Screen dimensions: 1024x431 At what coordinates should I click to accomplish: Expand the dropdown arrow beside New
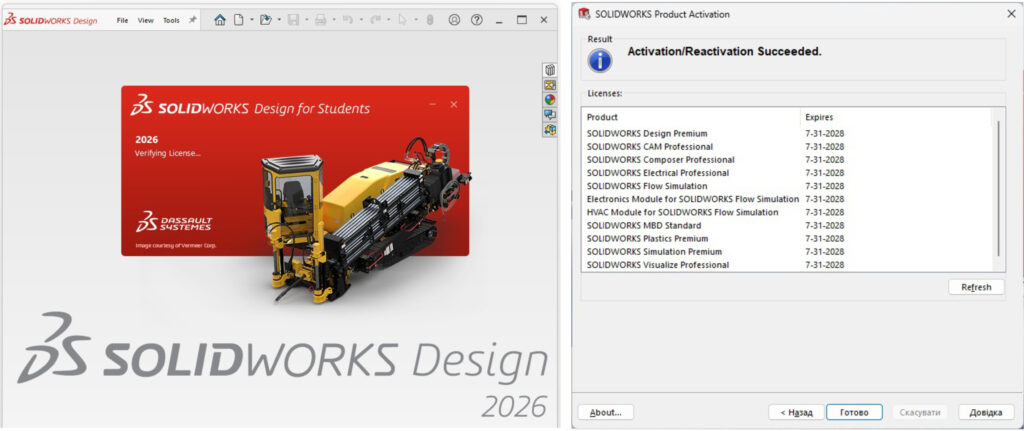click(251, 20)
